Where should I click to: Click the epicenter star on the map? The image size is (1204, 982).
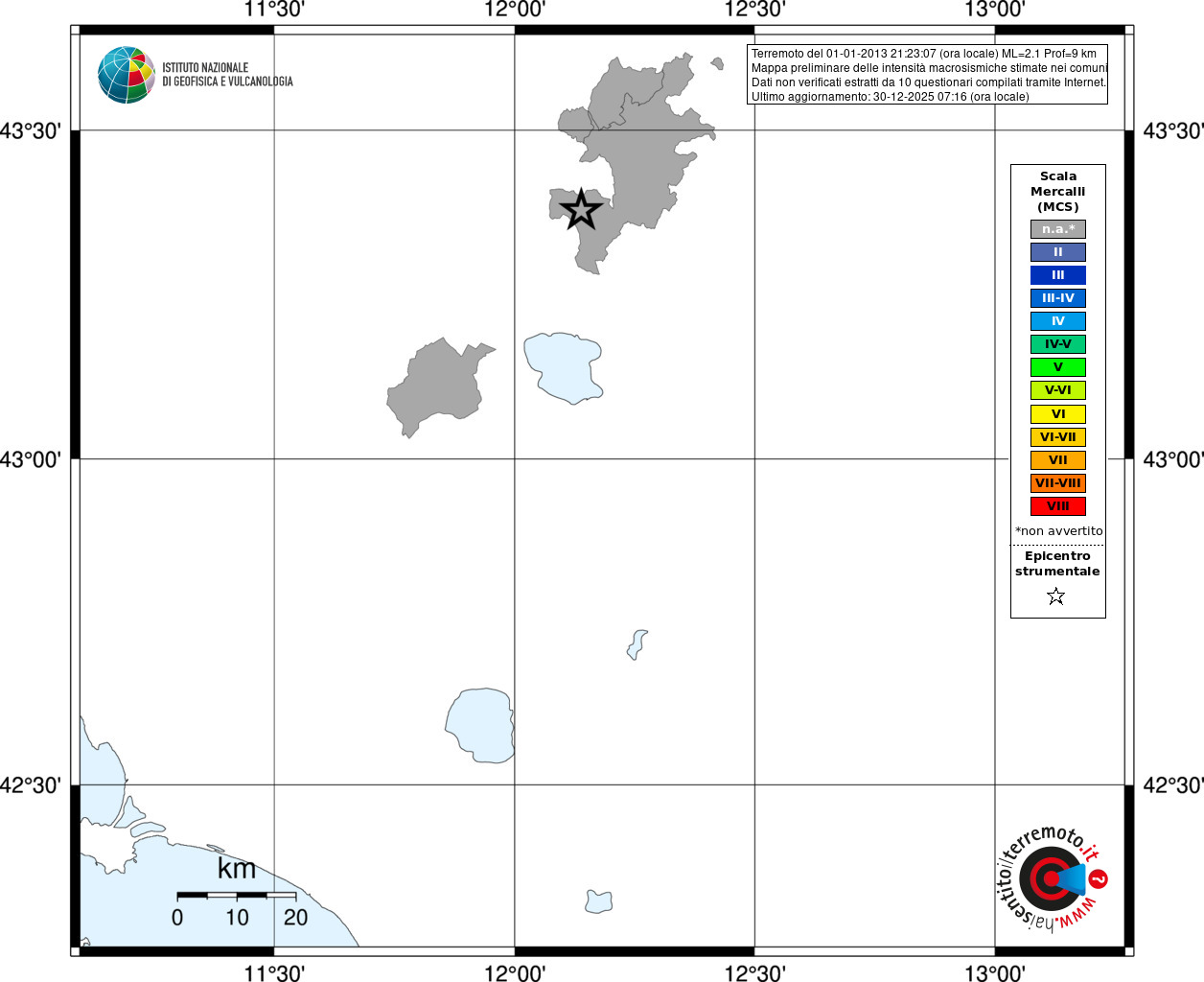(x=581, y=210)
